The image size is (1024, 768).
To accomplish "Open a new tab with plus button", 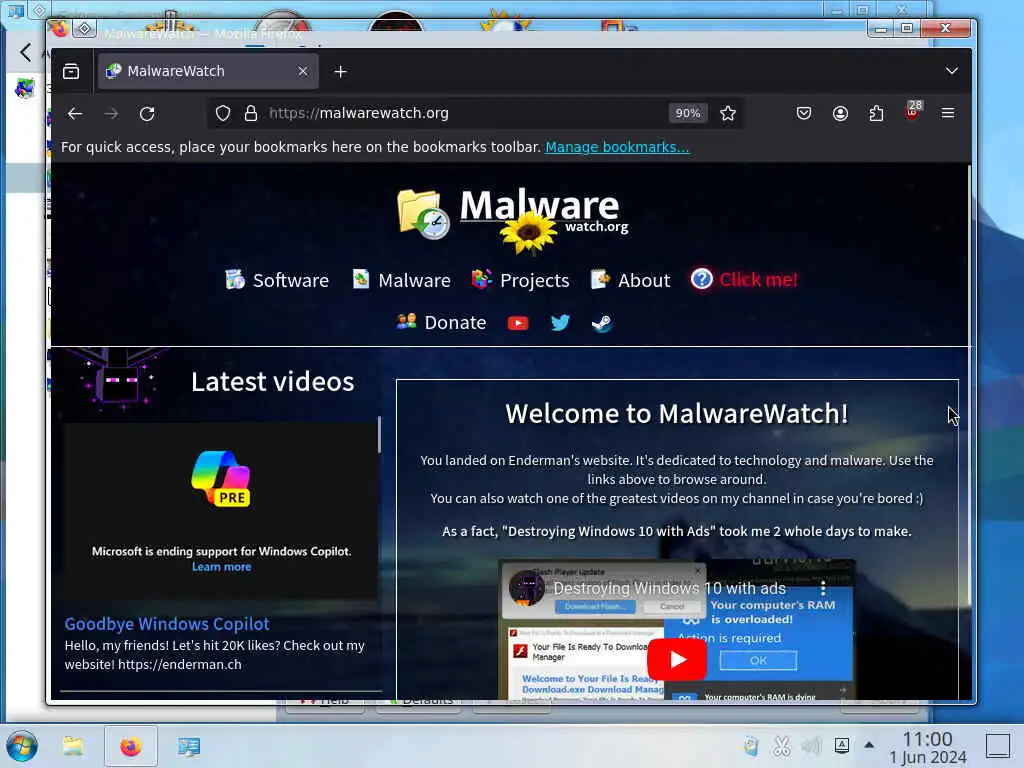I will tap(340, 72).
